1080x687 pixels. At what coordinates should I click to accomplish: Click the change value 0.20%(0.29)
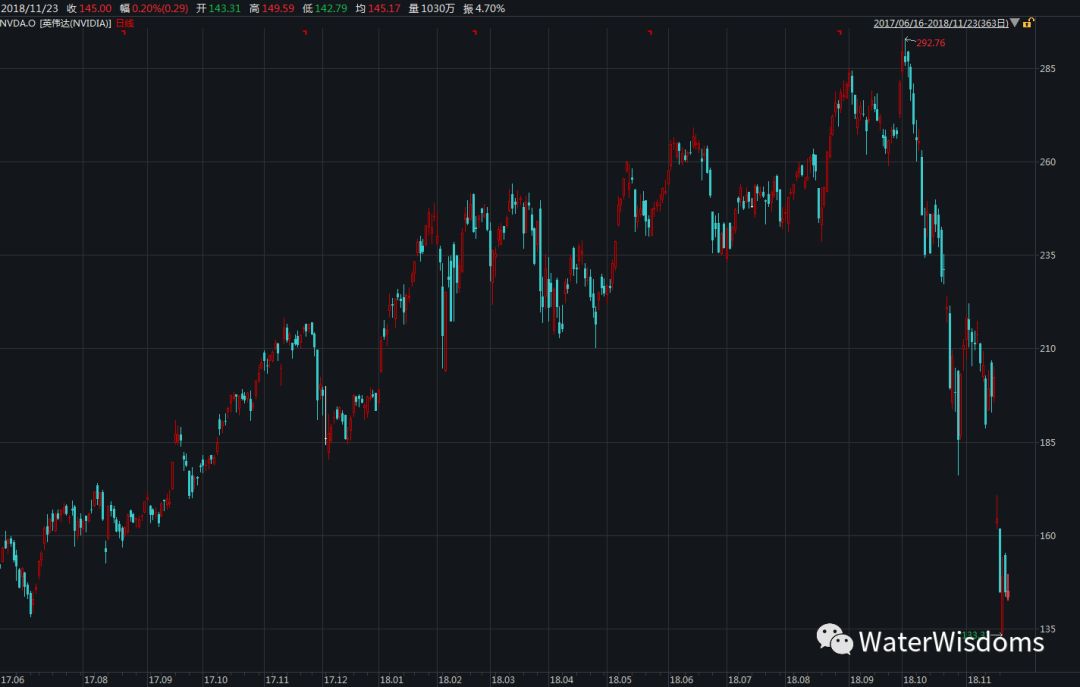160,8
